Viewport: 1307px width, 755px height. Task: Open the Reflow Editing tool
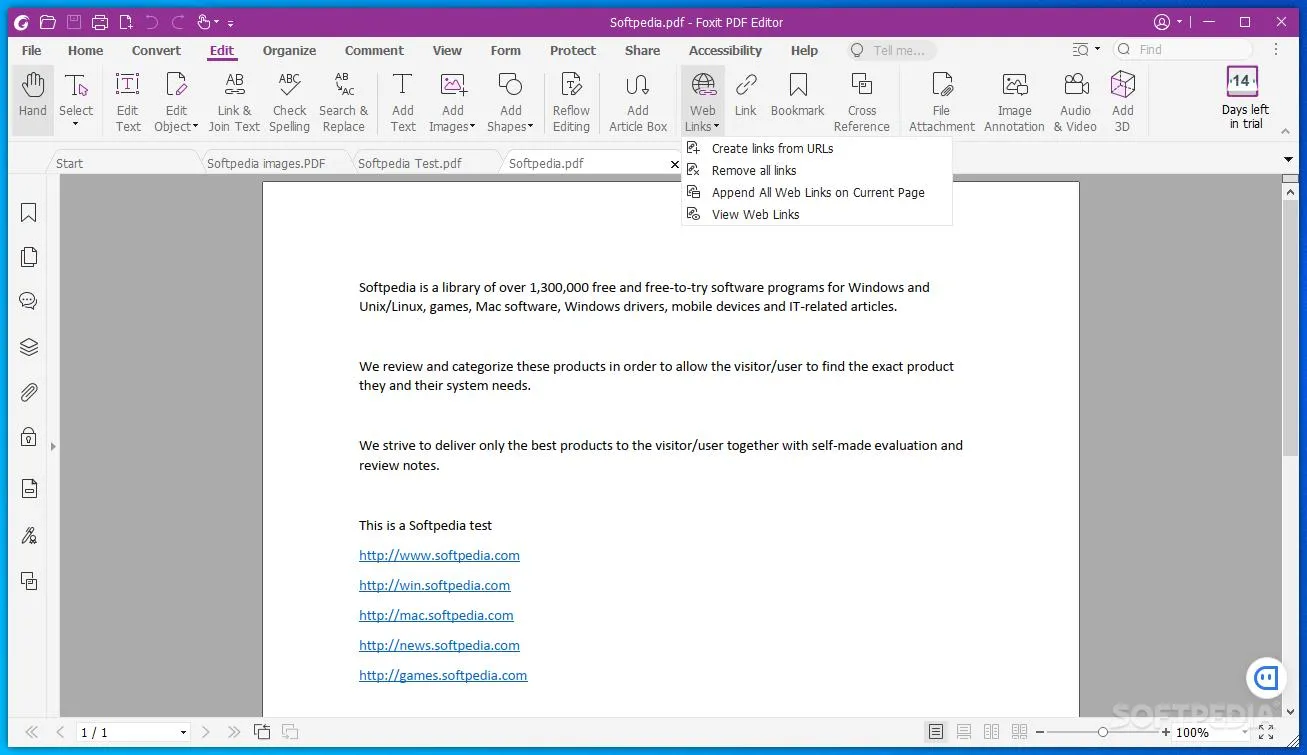(570, 98)
